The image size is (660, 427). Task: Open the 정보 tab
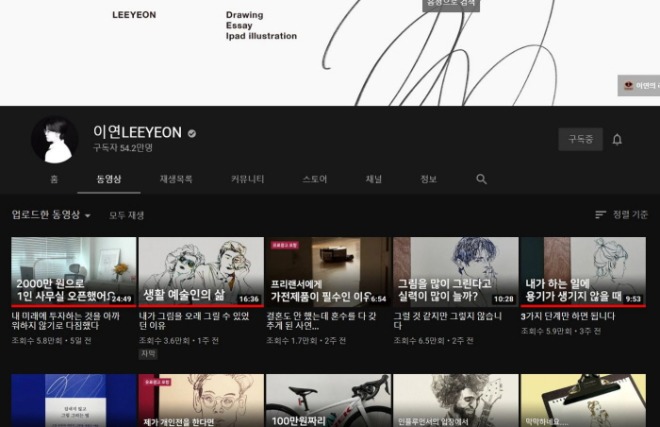tap(428, 179)
